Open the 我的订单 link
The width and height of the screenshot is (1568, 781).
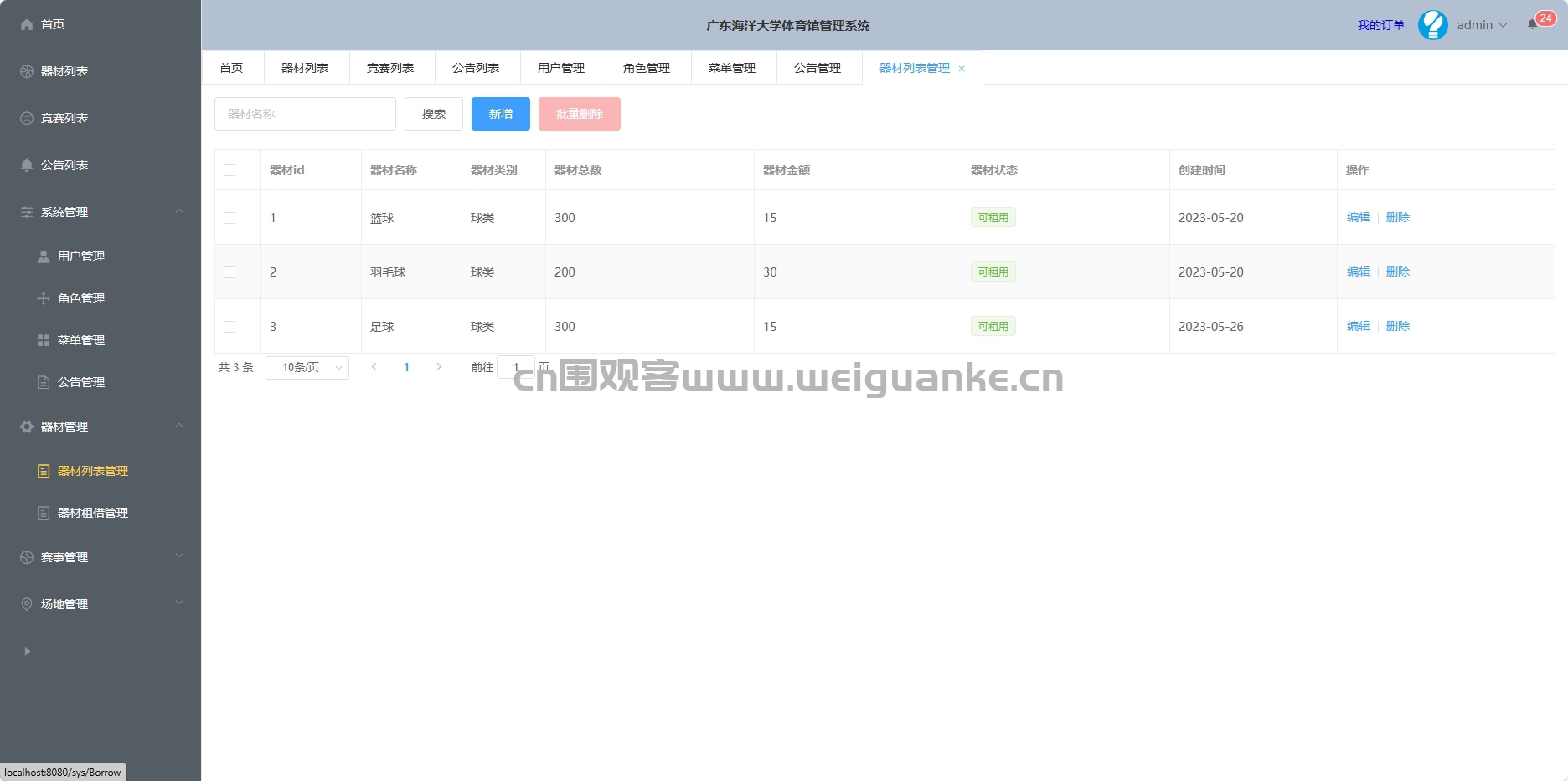pos(1380,25)
